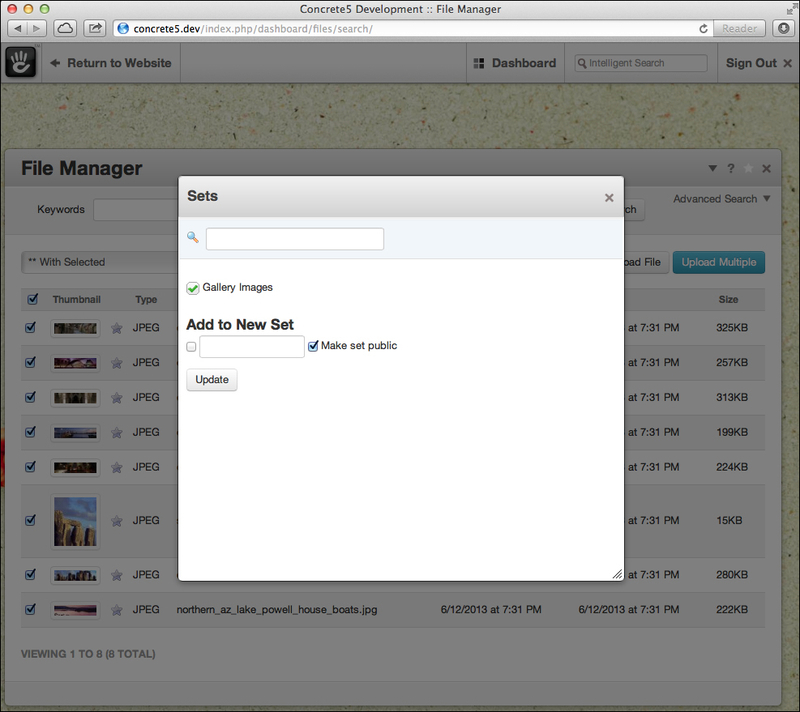Star the 313KB JPEG file
Image resolution: width=800 pixels, height=712 pixels.
click(x=117, y=397)
